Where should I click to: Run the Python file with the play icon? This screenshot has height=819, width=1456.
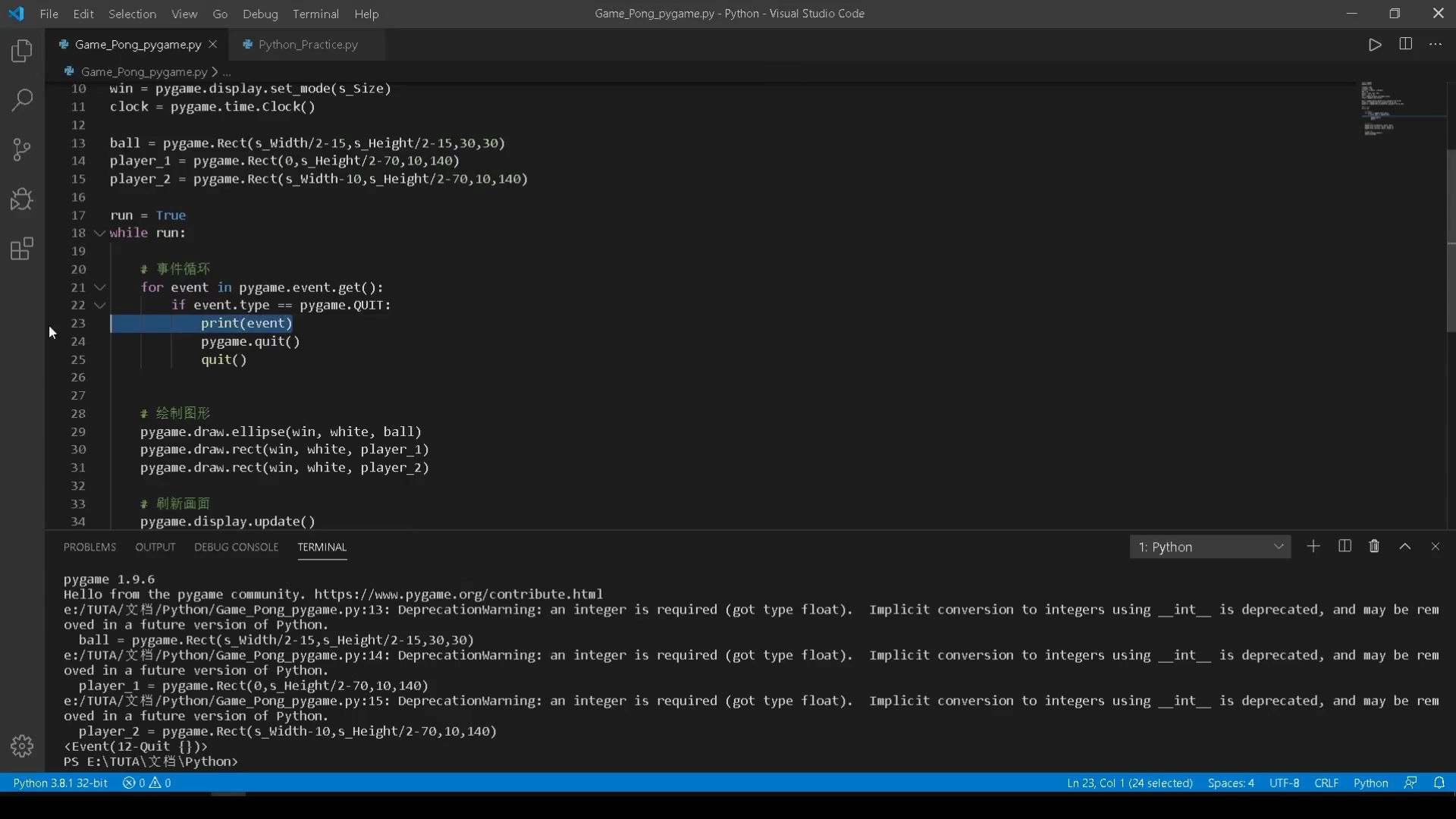pos(1375,44)
